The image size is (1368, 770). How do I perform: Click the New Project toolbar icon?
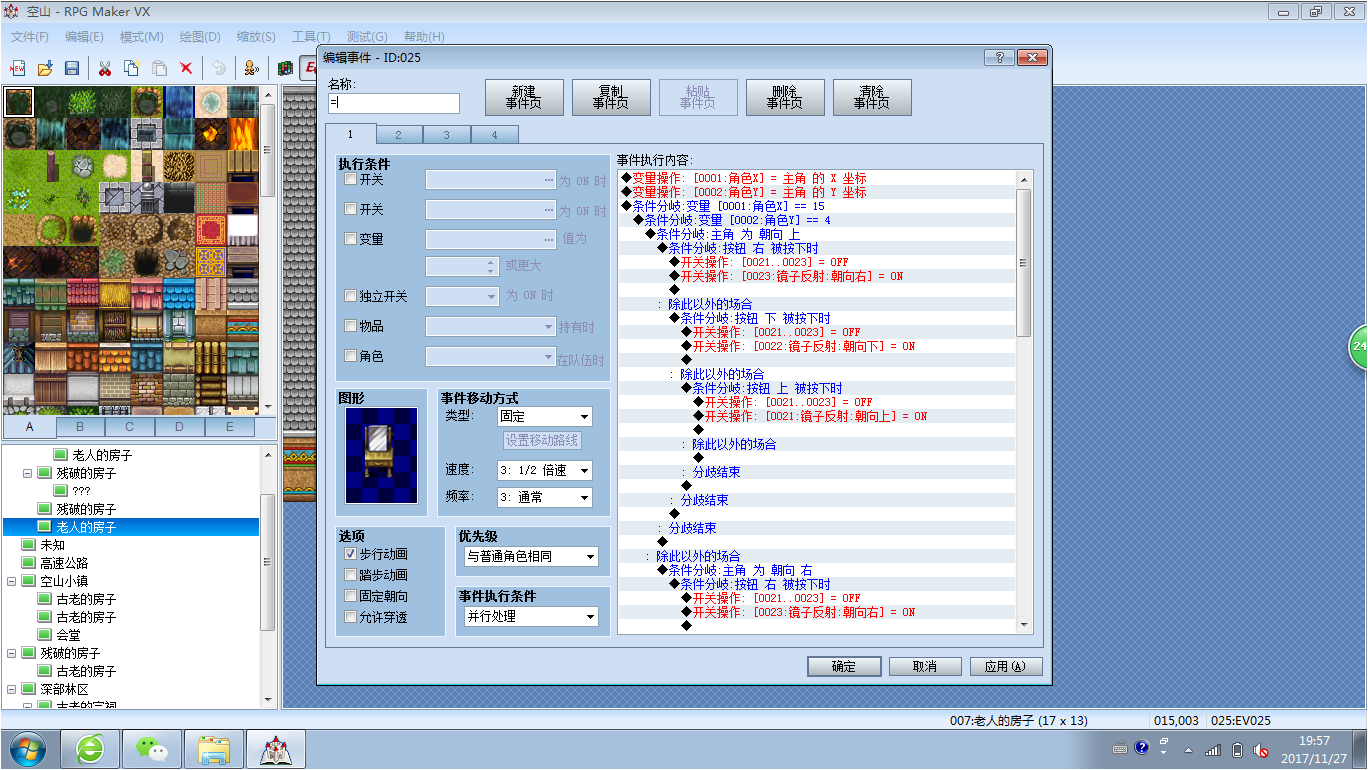[17, 68]
